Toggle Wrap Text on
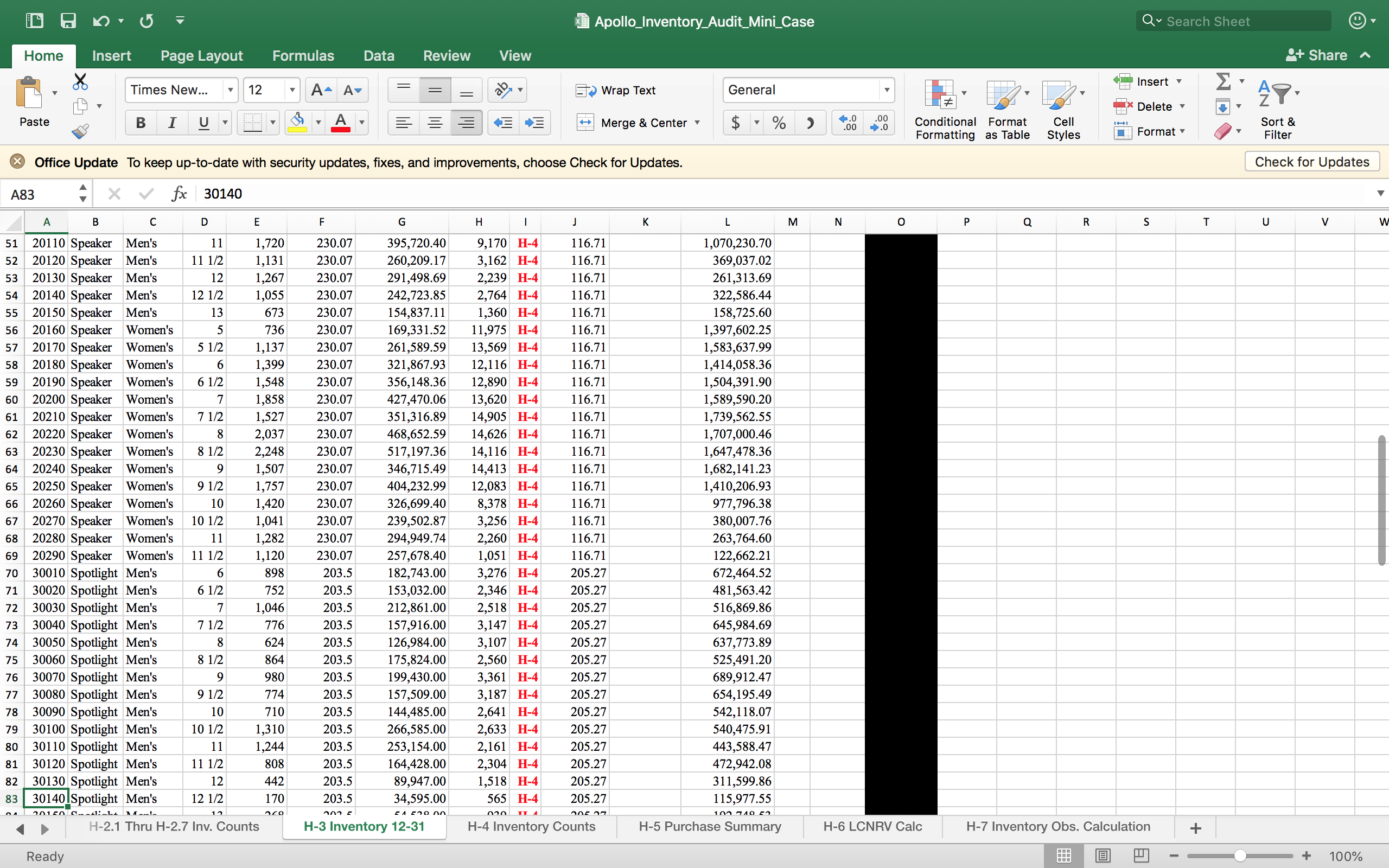Screen dimensions: 1389x868 click(616, 90)
